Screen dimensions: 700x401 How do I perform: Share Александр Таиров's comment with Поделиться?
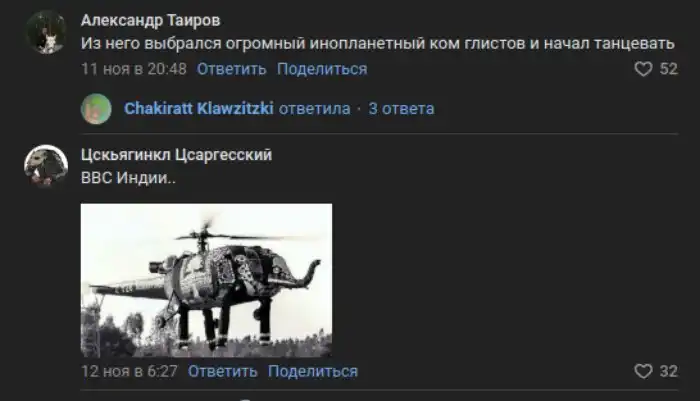322,69
